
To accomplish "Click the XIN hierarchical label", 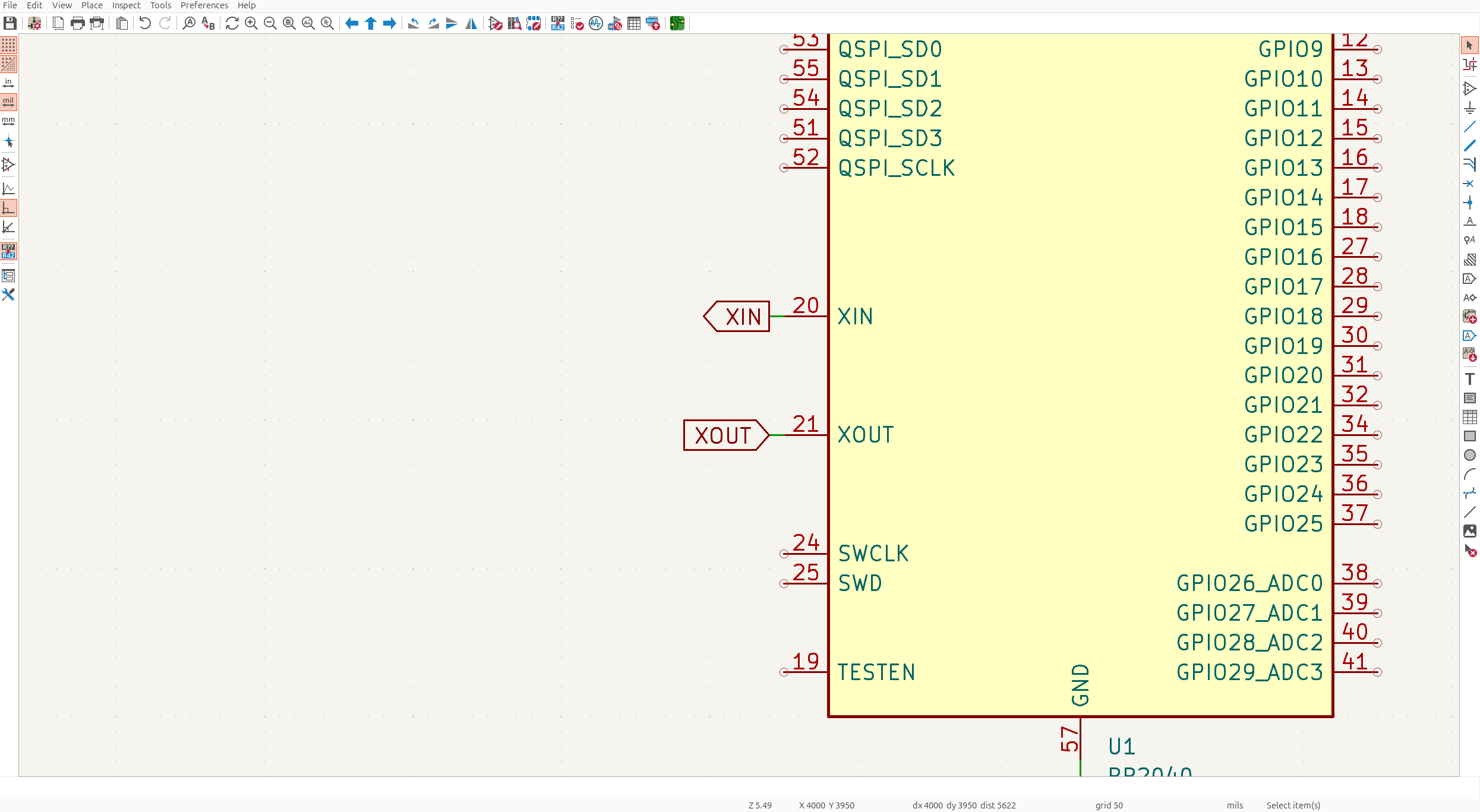I will [x=737, y=317].
